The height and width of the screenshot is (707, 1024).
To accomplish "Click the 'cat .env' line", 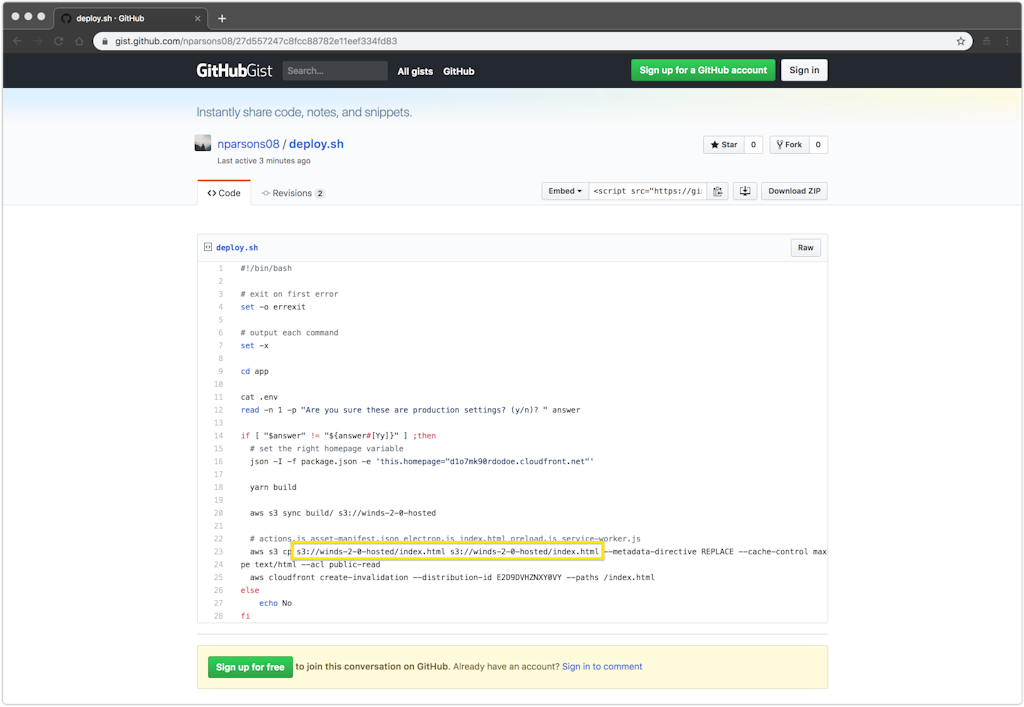I will pos(259,397).
